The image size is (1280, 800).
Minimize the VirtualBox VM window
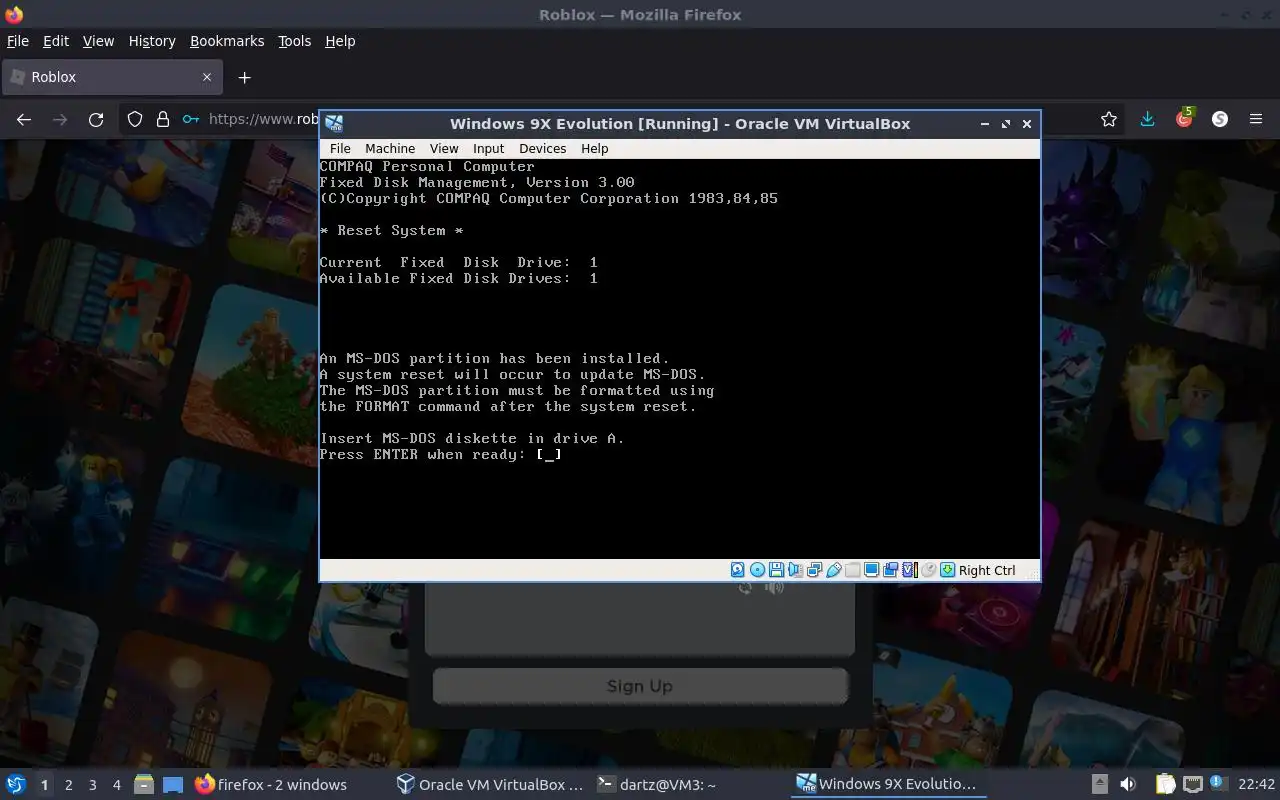point(985,124)
